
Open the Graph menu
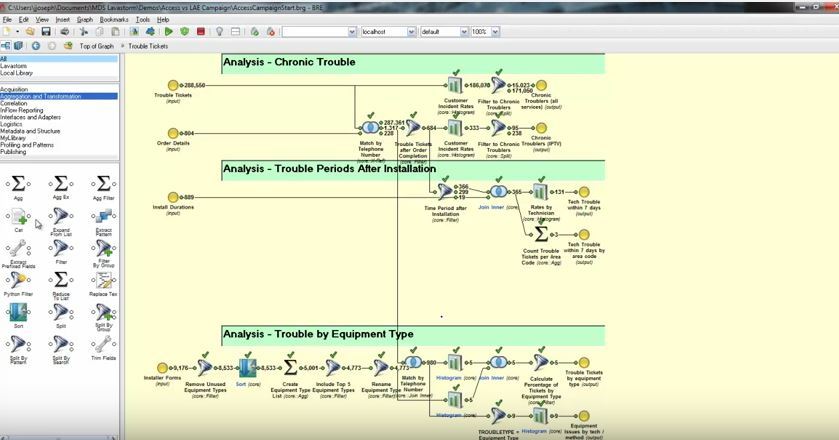85,19
